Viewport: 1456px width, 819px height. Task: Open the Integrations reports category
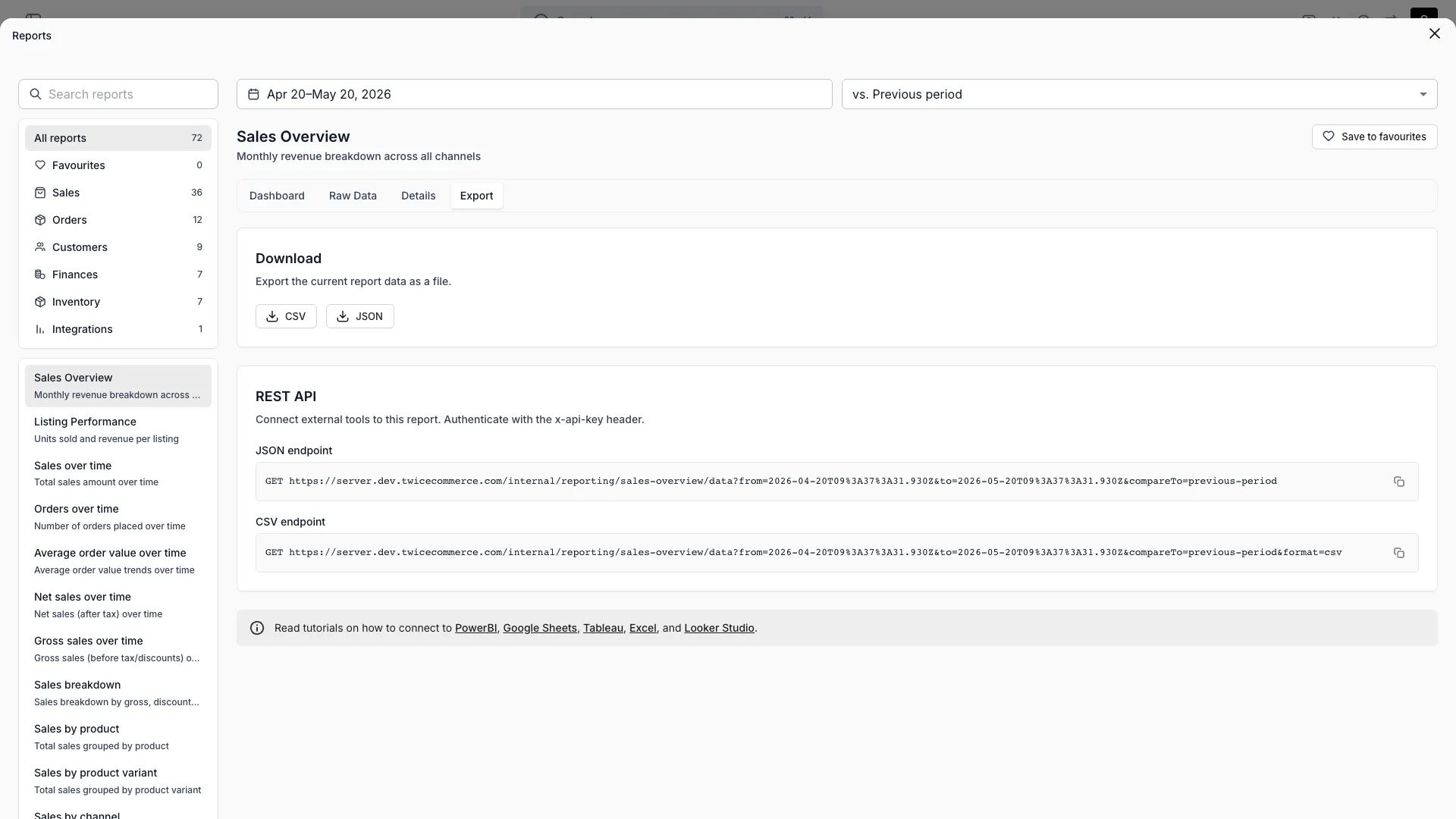tap(118, 329)
